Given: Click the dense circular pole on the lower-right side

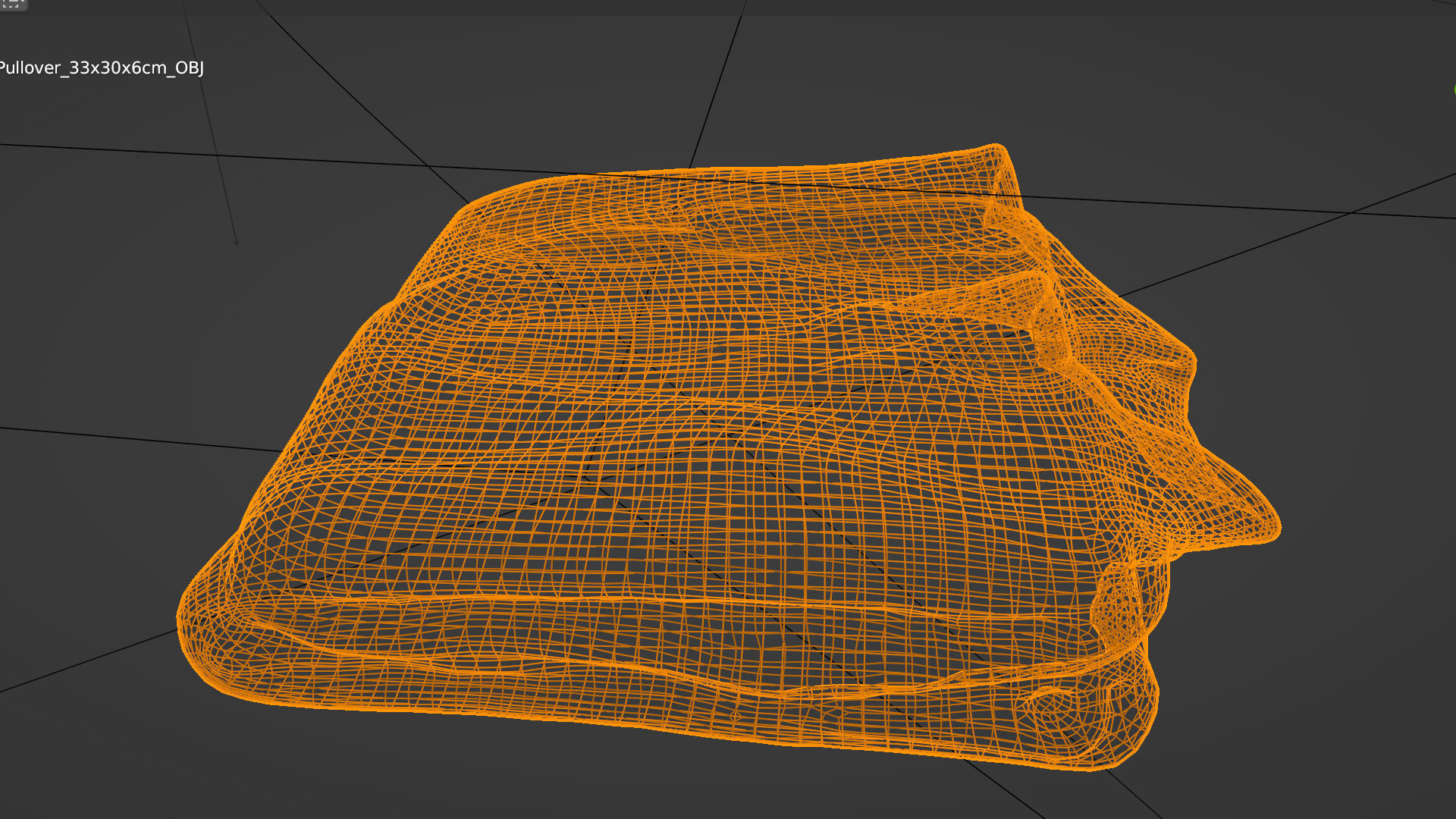Looking at the screenshot, I should (1050, 709).
